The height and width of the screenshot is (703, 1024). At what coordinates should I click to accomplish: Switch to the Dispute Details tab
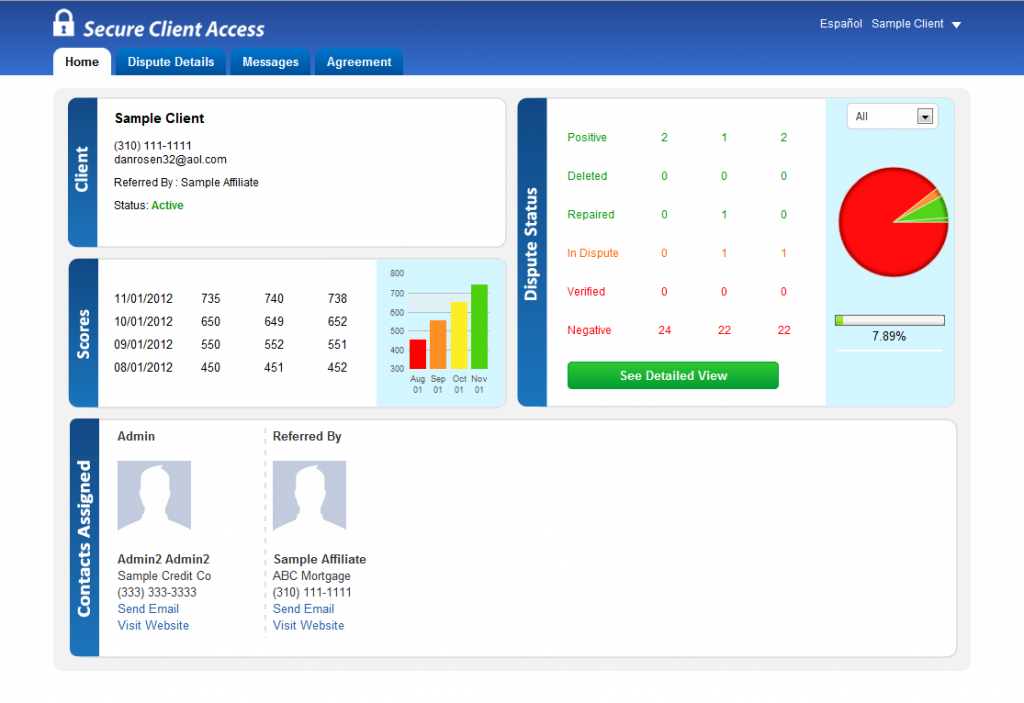(170, 61)
